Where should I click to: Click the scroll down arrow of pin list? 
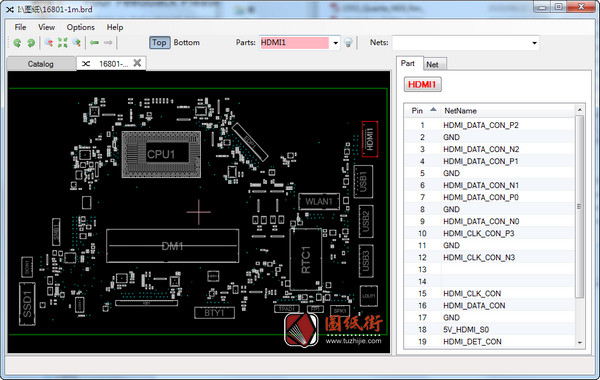(579, 342)
